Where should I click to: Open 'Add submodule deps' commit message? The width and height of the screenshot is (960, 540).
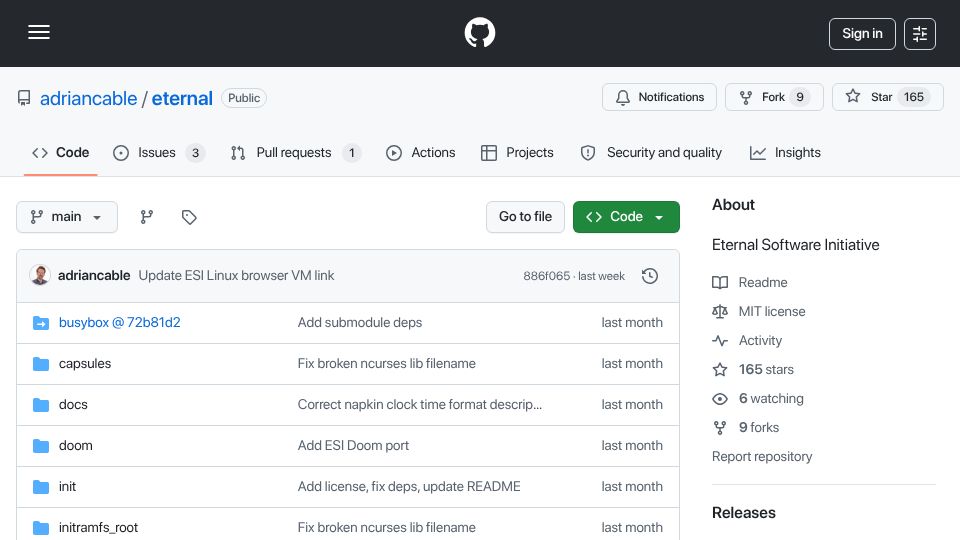pos(360,323)
